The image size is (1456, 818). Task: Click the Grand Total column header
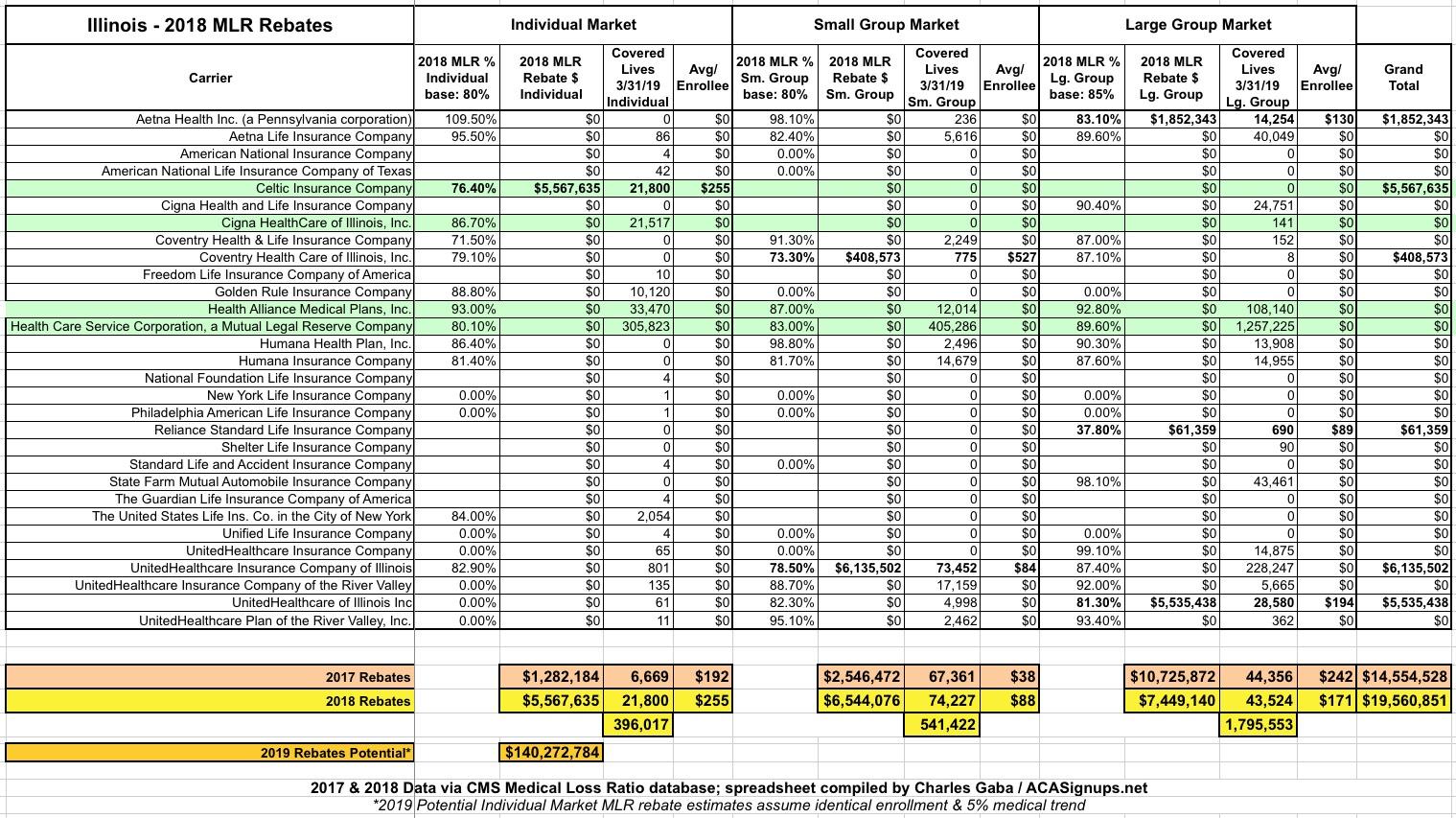pos(1402,77)
